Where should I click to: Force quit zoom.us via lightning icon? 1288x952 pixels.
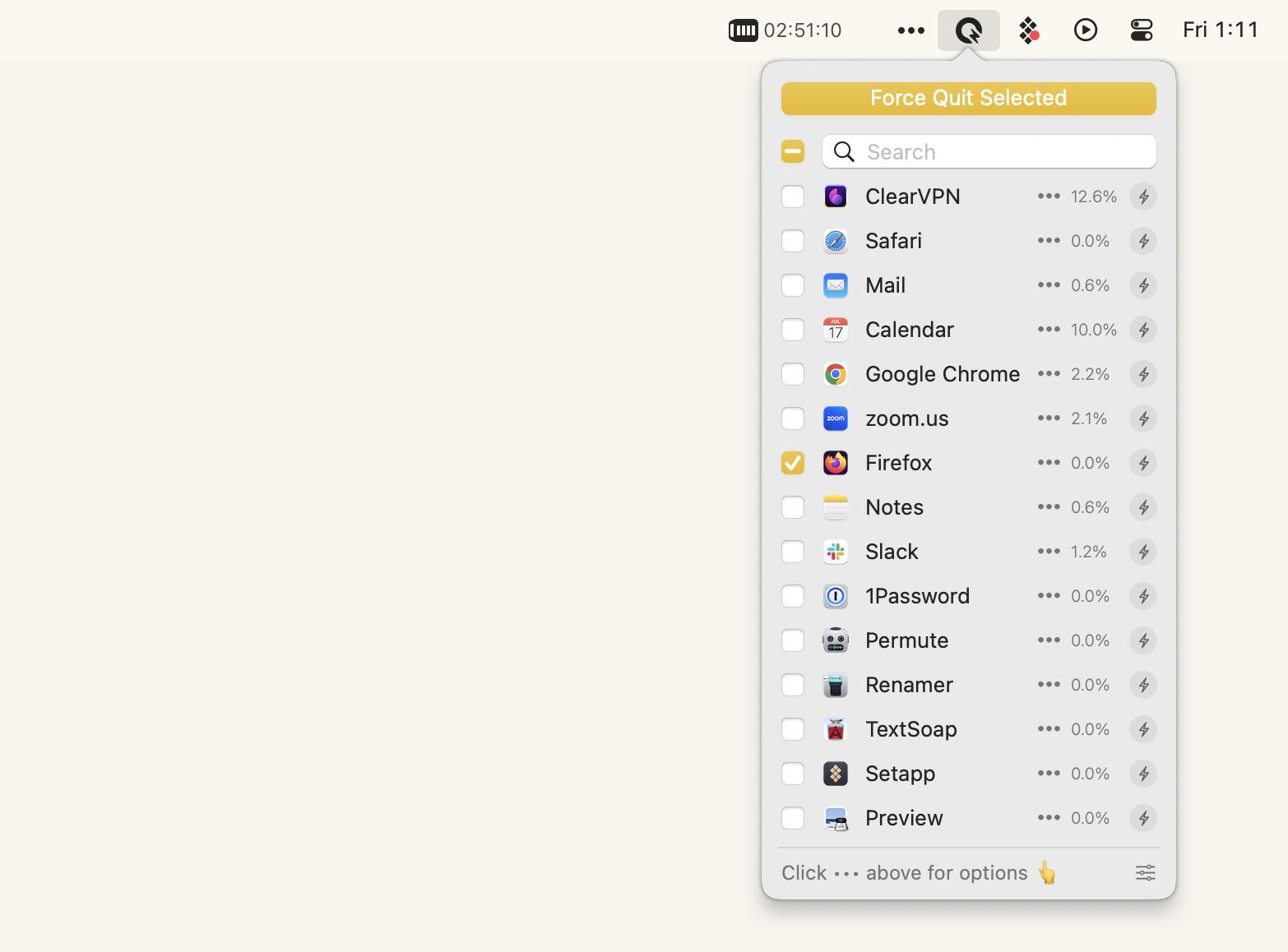(x=1143, y=418)
